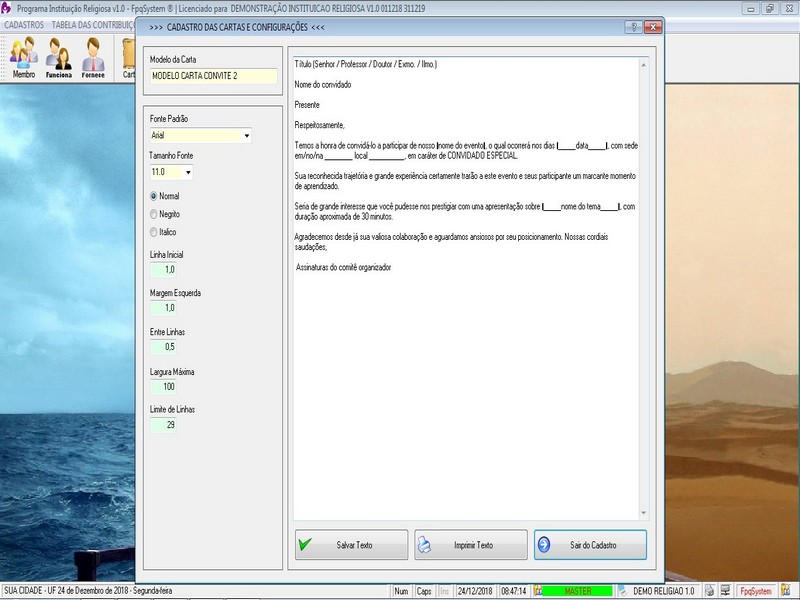This screenshot has height=600, width=800.
Task: Close the Cadastro das Cartas dialog
Action: tap(653, 27)
